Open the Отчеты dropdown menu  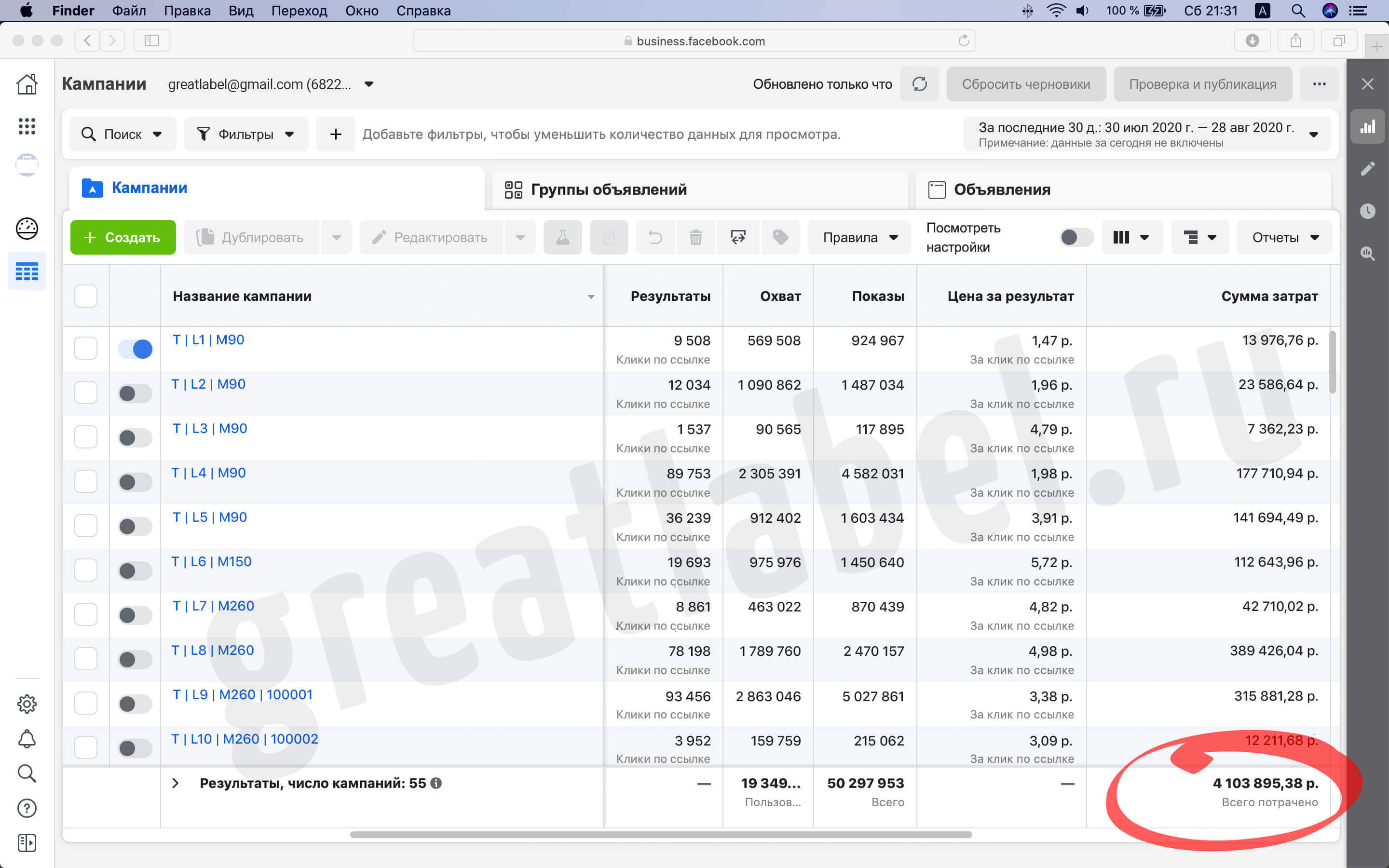(x=1284, y=237)
